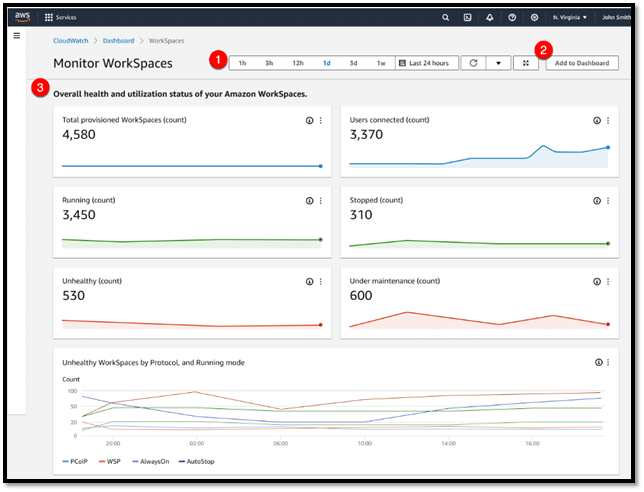Toggle the AutoStop legend entry
Image resolution: width=644 pixels, height=492 pixels.
tap(196, 462)
